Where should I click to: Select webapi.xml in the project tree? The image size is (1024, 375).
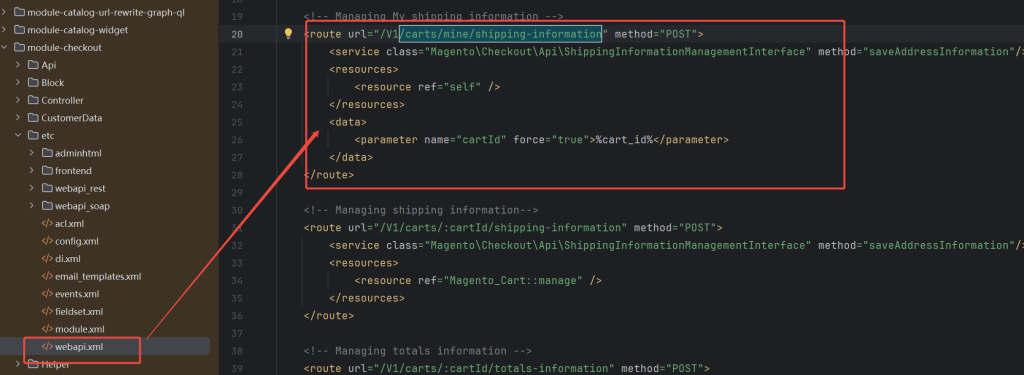coord(79,347)
